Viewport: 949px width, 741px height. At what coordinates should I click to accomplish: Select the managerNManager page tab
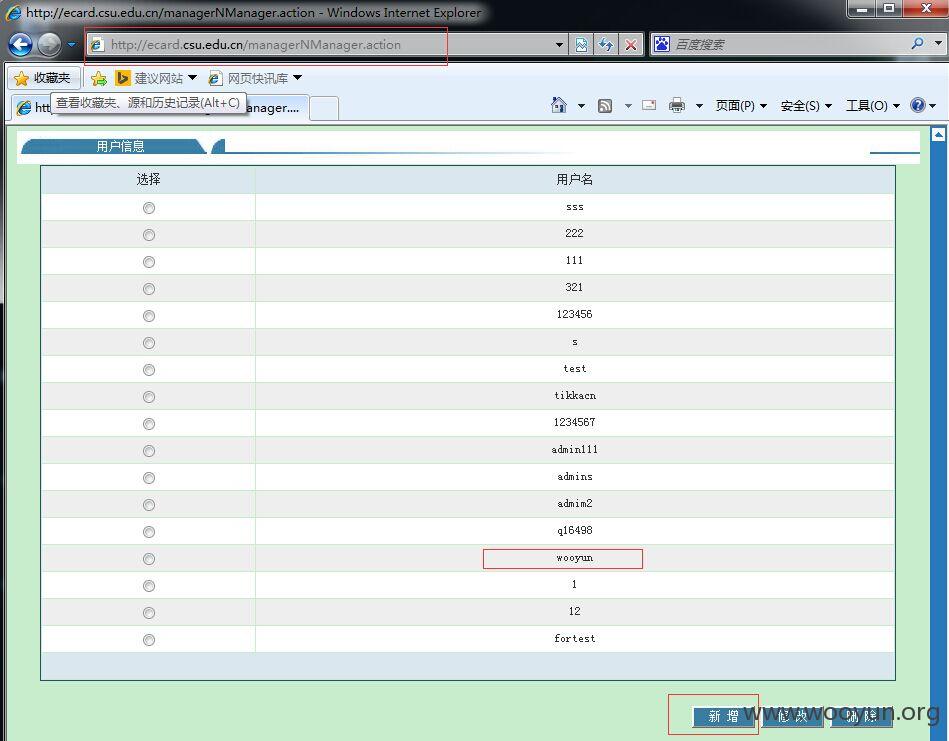[160, 108]
